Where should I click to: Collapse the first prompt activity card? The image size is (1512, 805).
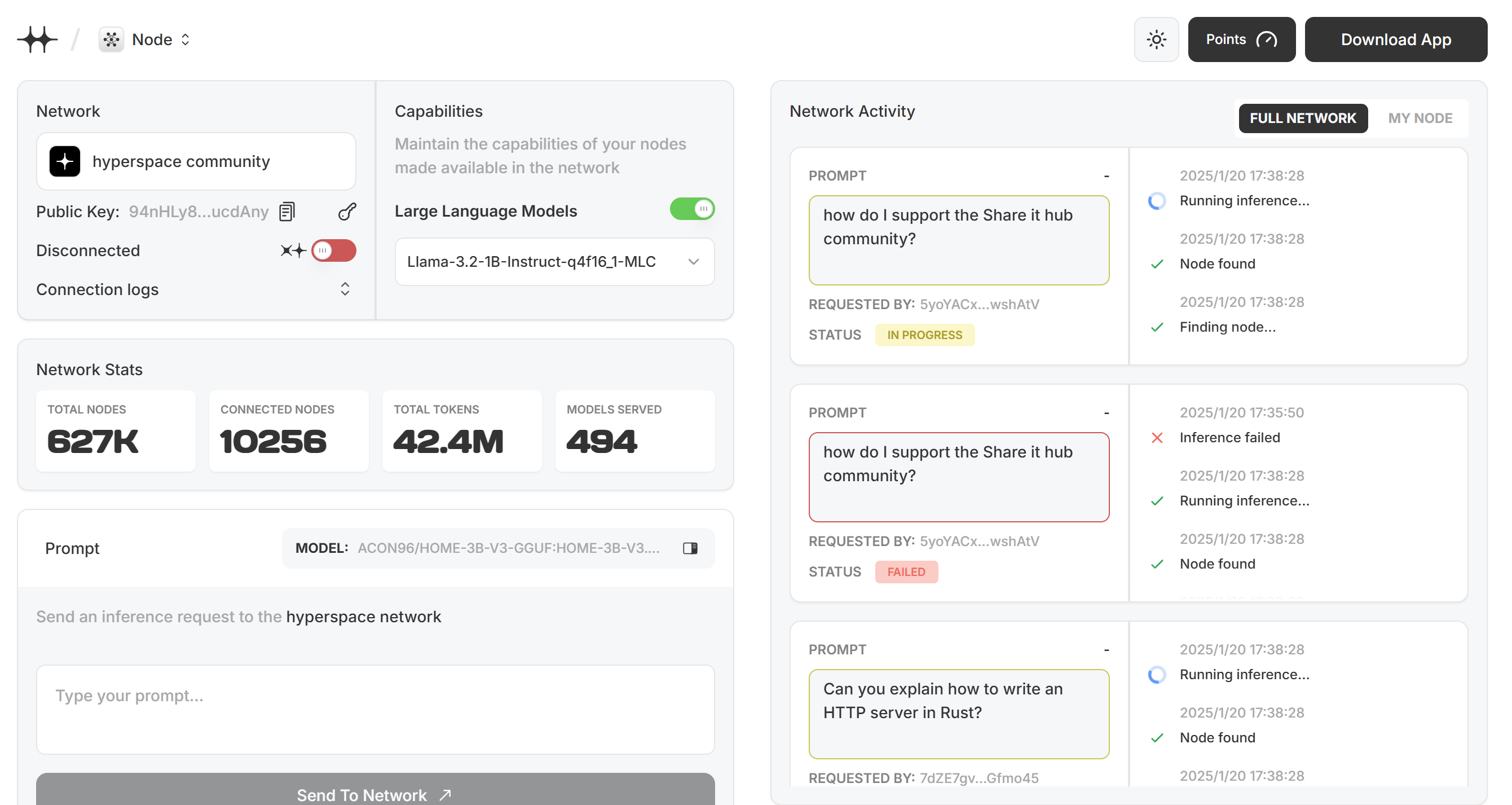pyautogui.click(x=1106, y=175)
